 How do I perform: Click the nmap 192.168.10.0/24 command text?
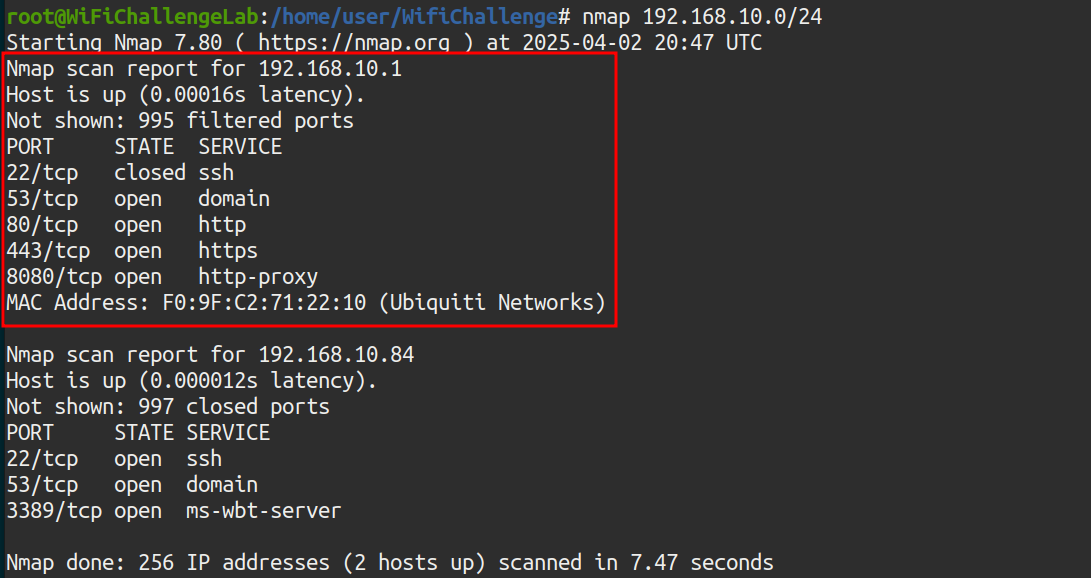(x=702, y=17)
